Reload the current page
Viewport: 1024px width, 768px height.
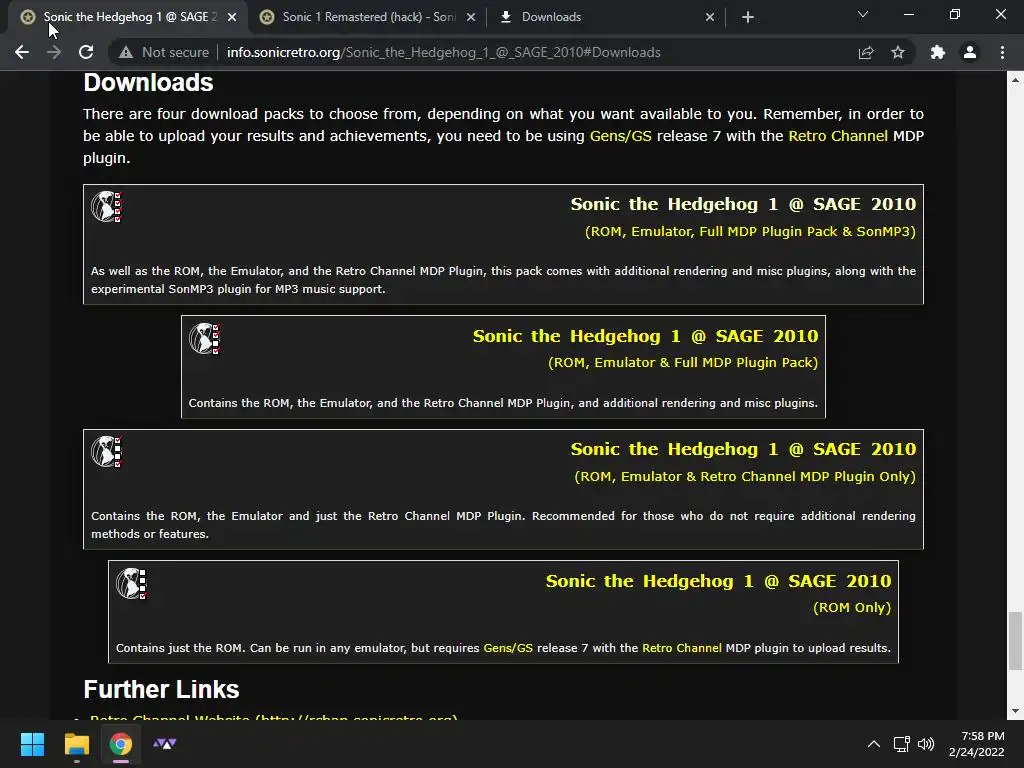86,52
